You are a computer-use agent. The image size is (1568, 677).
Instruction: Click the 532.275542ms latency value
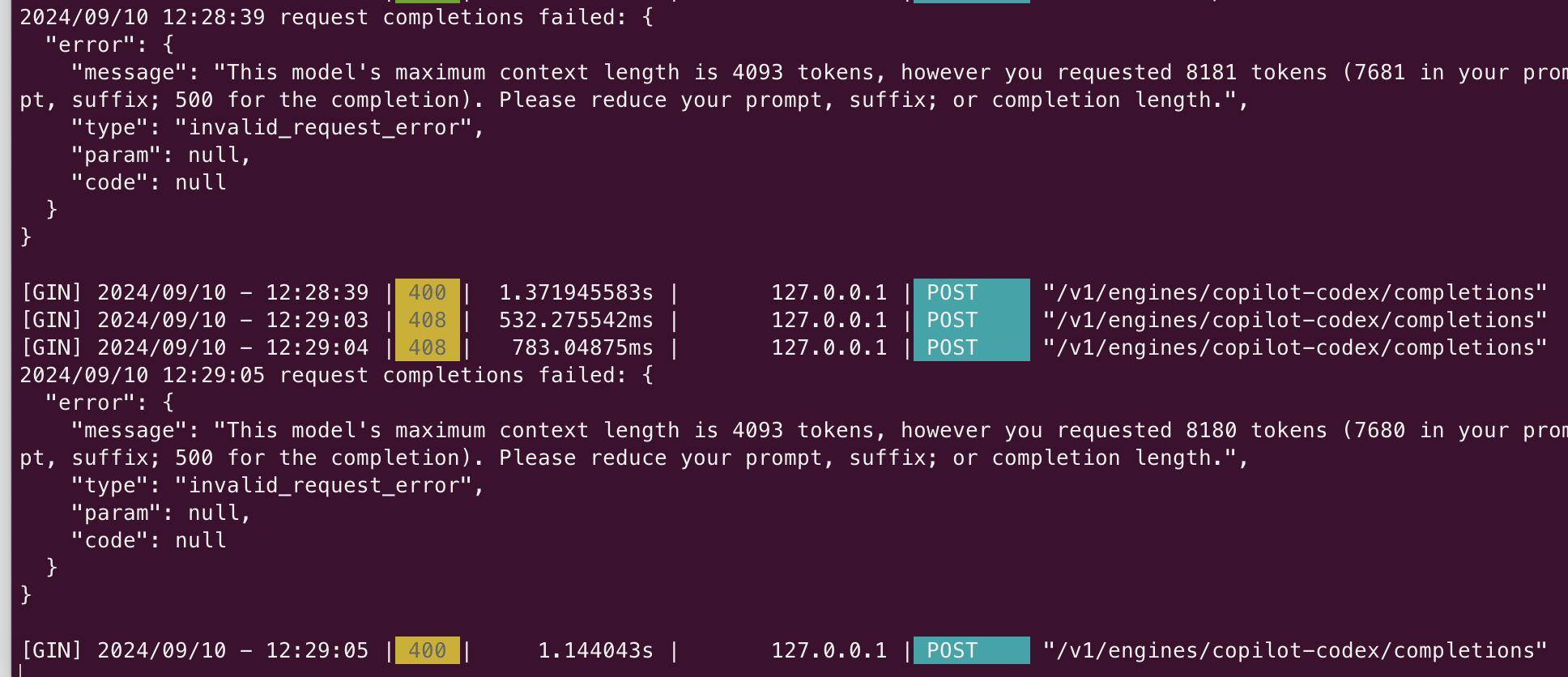click(x=576, y=320)
